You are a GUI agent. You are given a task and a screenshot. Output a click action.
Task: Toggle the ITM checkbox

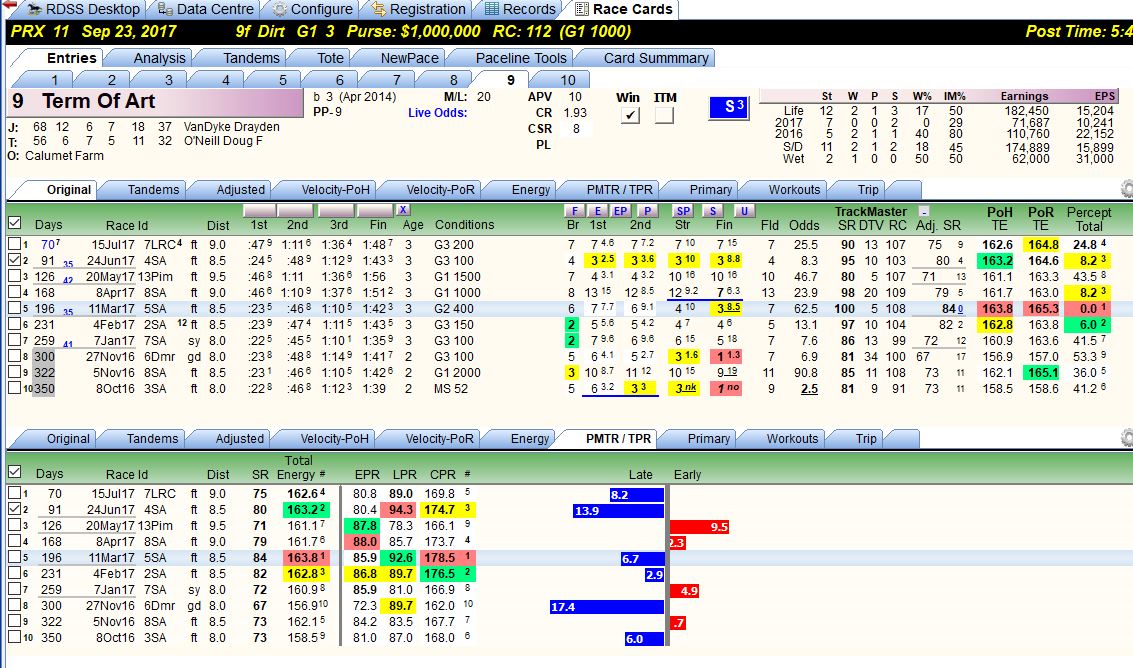(x=664, y=114)
